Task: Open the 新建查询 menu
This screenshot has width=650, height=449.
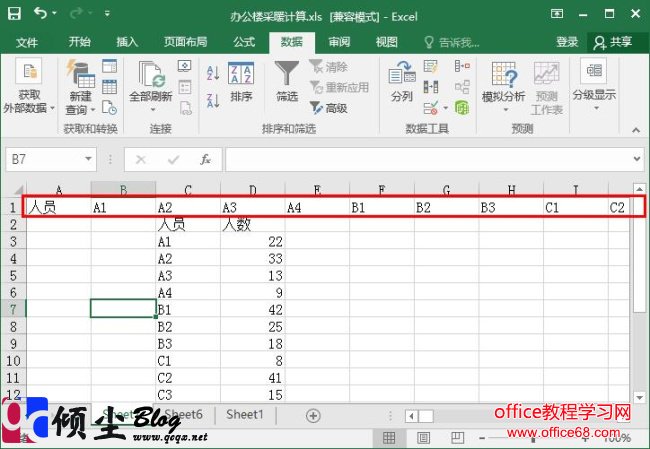Action: 80,87
